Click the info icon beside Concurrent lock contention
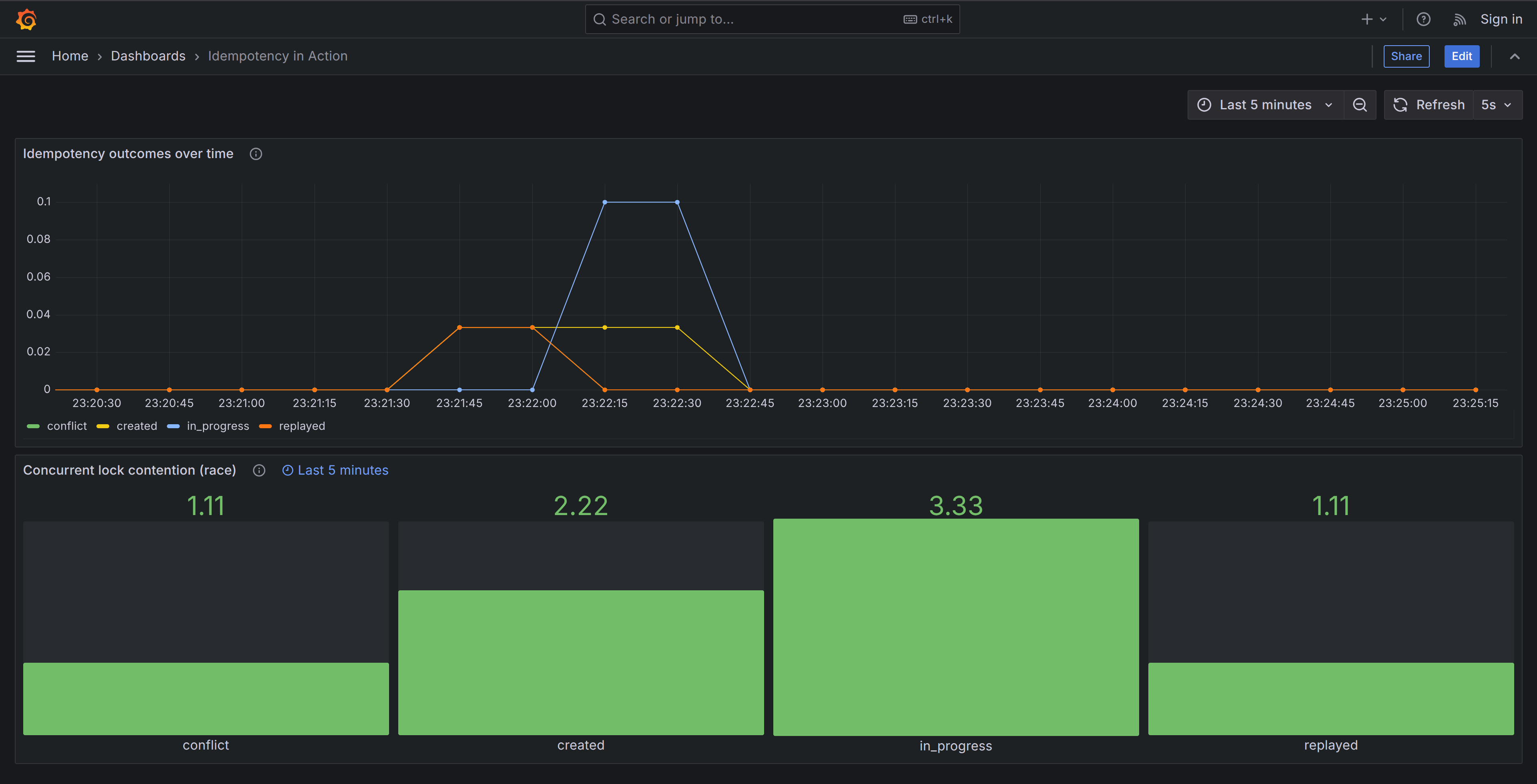Screen dimensions: 1537x784 pyautogui.click(x=259, y=470)
